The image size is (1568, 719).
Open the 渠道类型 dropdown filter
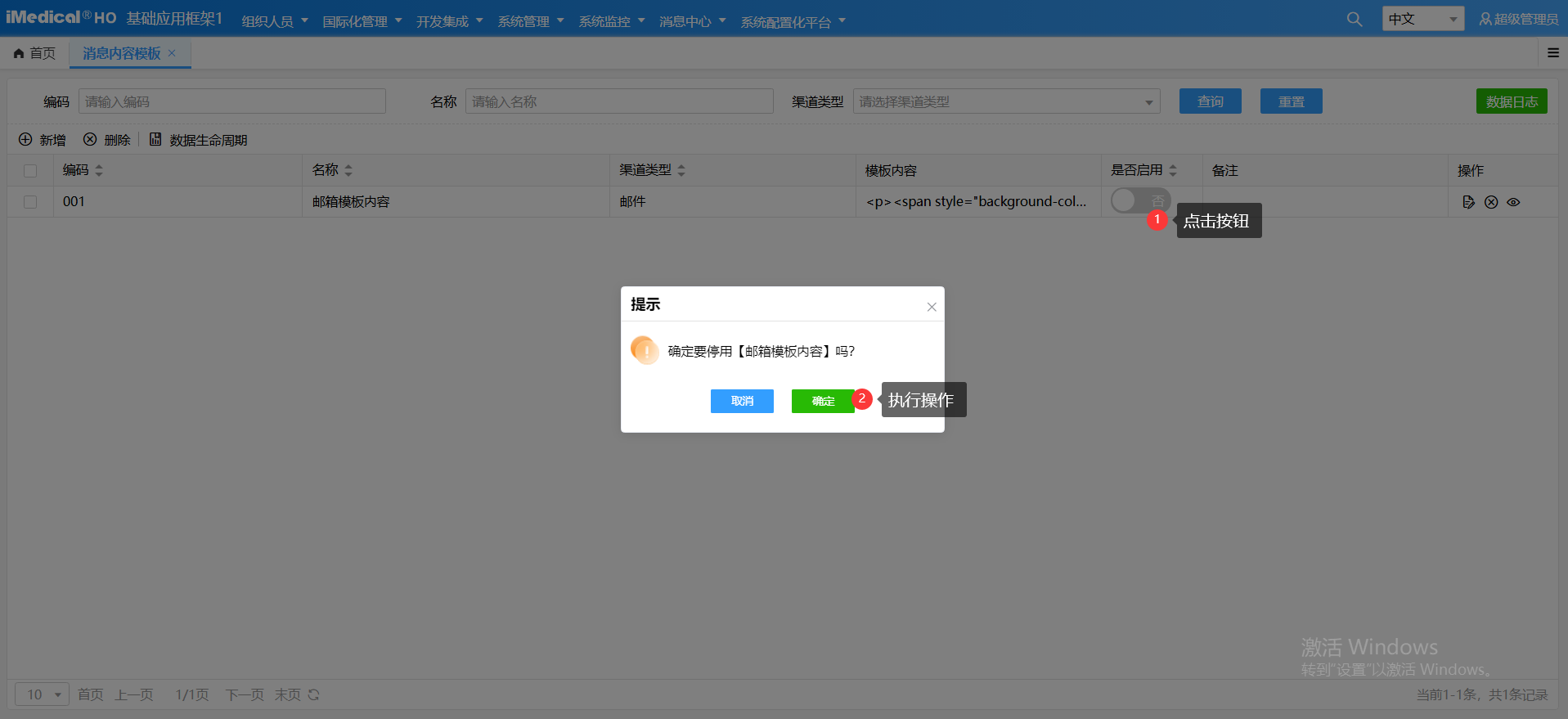pyautogui.click(x=1006, y=101)
